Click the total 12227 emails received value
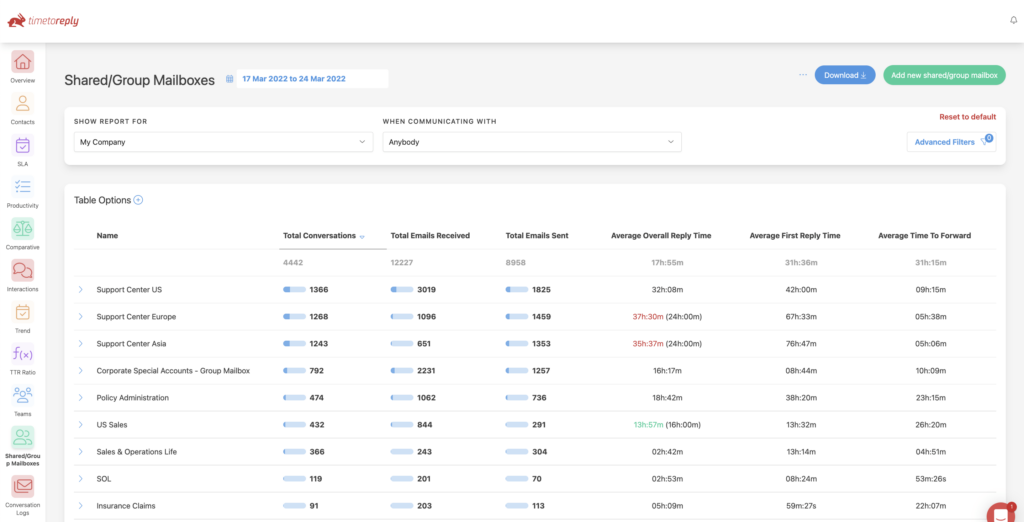 pyautogui.click(x=403, y=263)
